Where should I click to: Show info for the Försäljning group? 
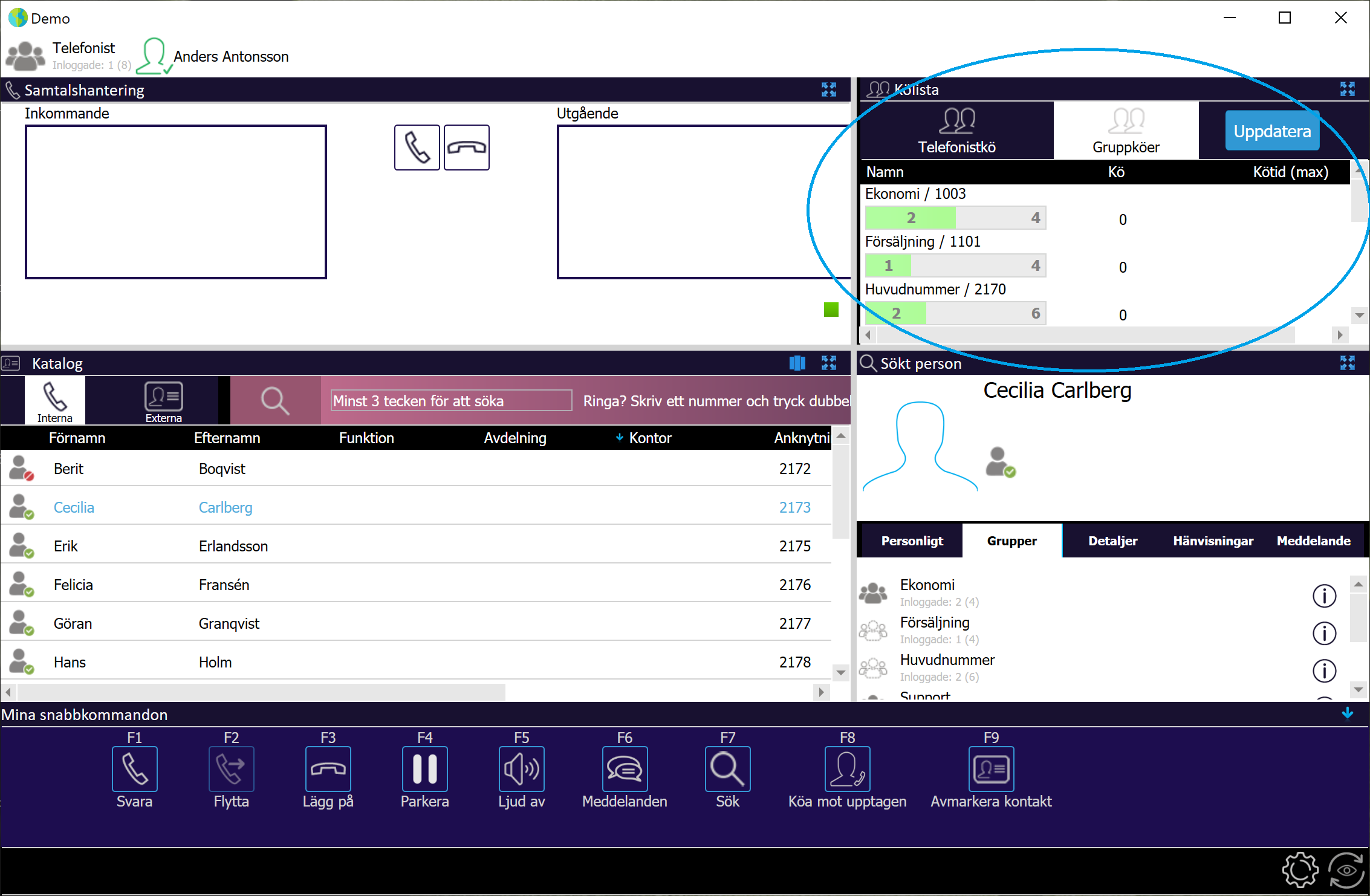tap(1324, 633)
